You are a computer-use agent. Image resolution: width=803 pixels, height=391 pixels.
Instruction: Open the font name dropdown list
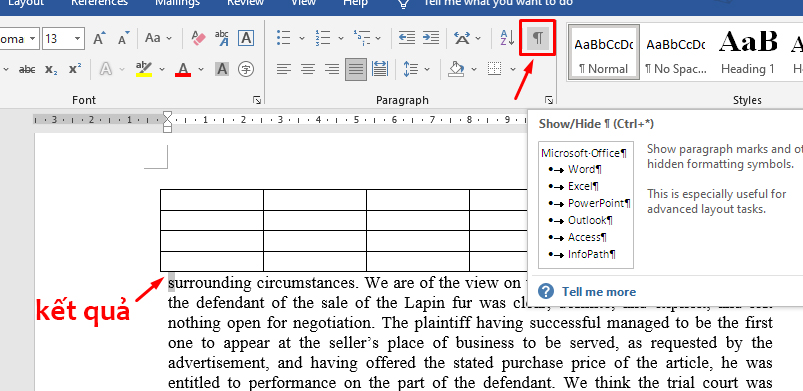pyautogui.click(x=33, y=39)
